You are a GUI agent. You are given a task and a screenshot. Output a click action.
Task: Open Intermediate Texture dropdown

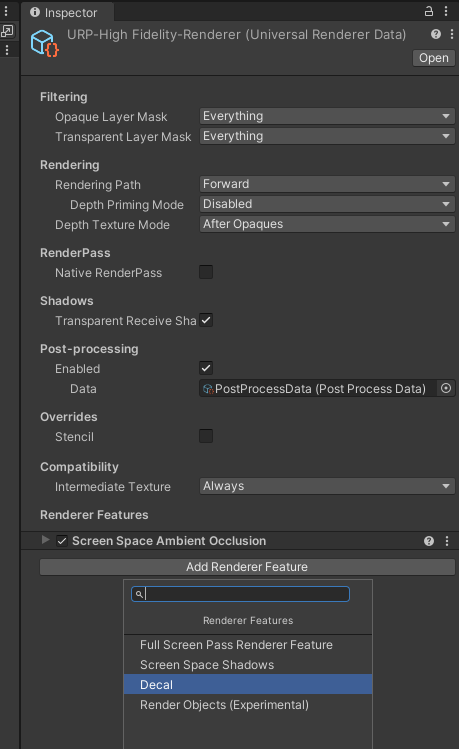coord(327,486)
